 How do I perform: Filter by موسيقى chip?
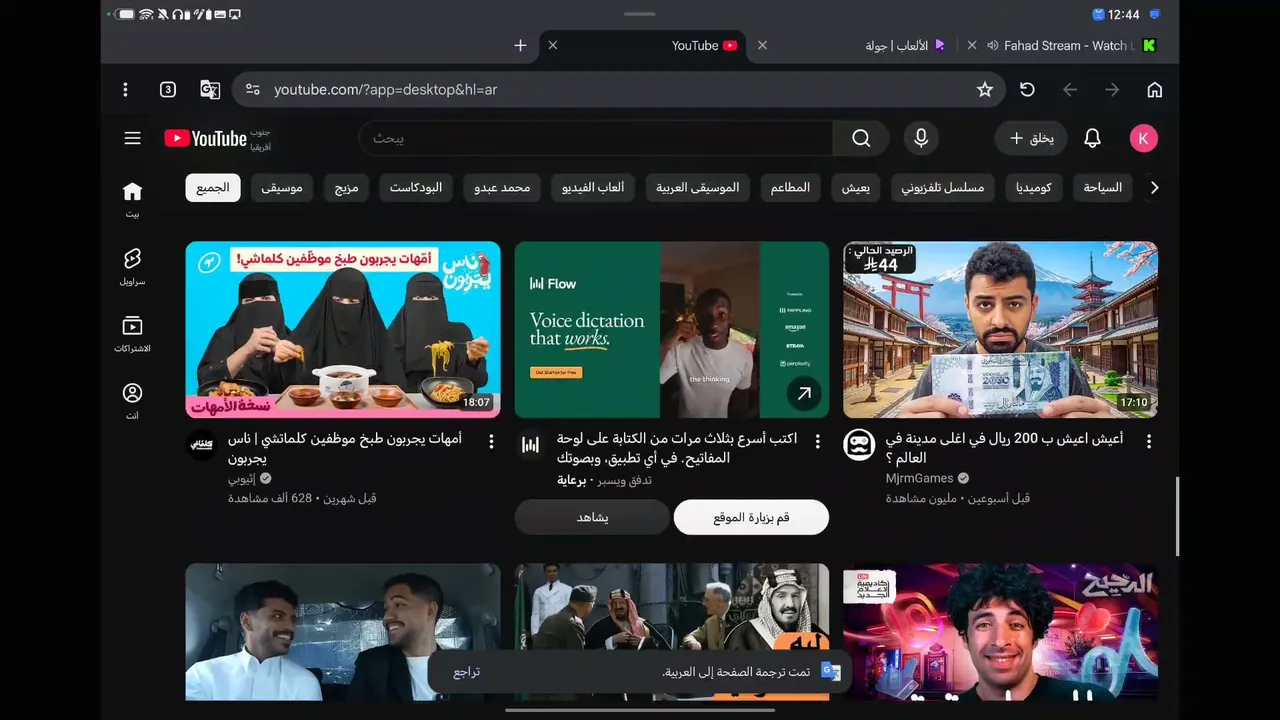[x=282, y=188]
